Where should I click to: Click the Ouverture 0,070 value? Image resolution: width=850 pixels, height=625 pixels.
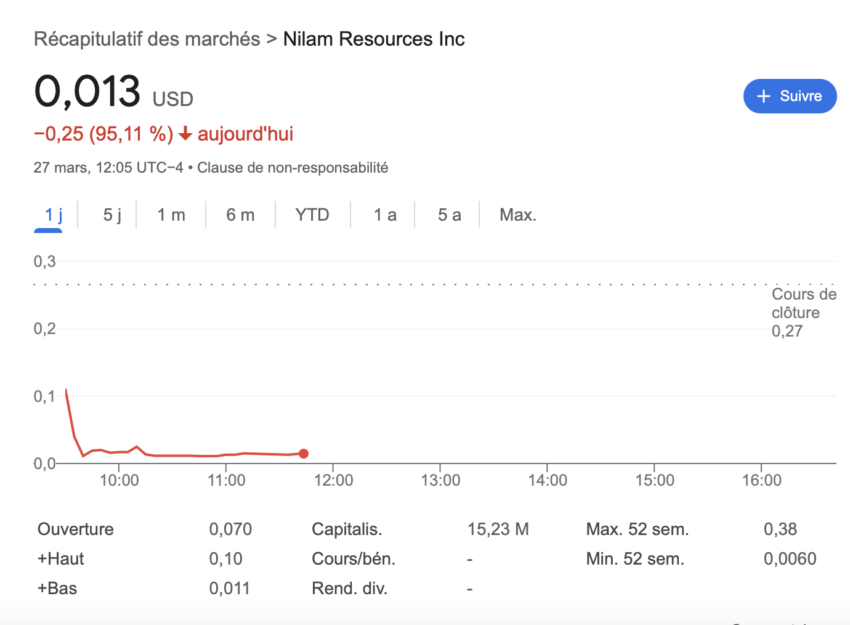pyautogui.click(x=230, y=529)
